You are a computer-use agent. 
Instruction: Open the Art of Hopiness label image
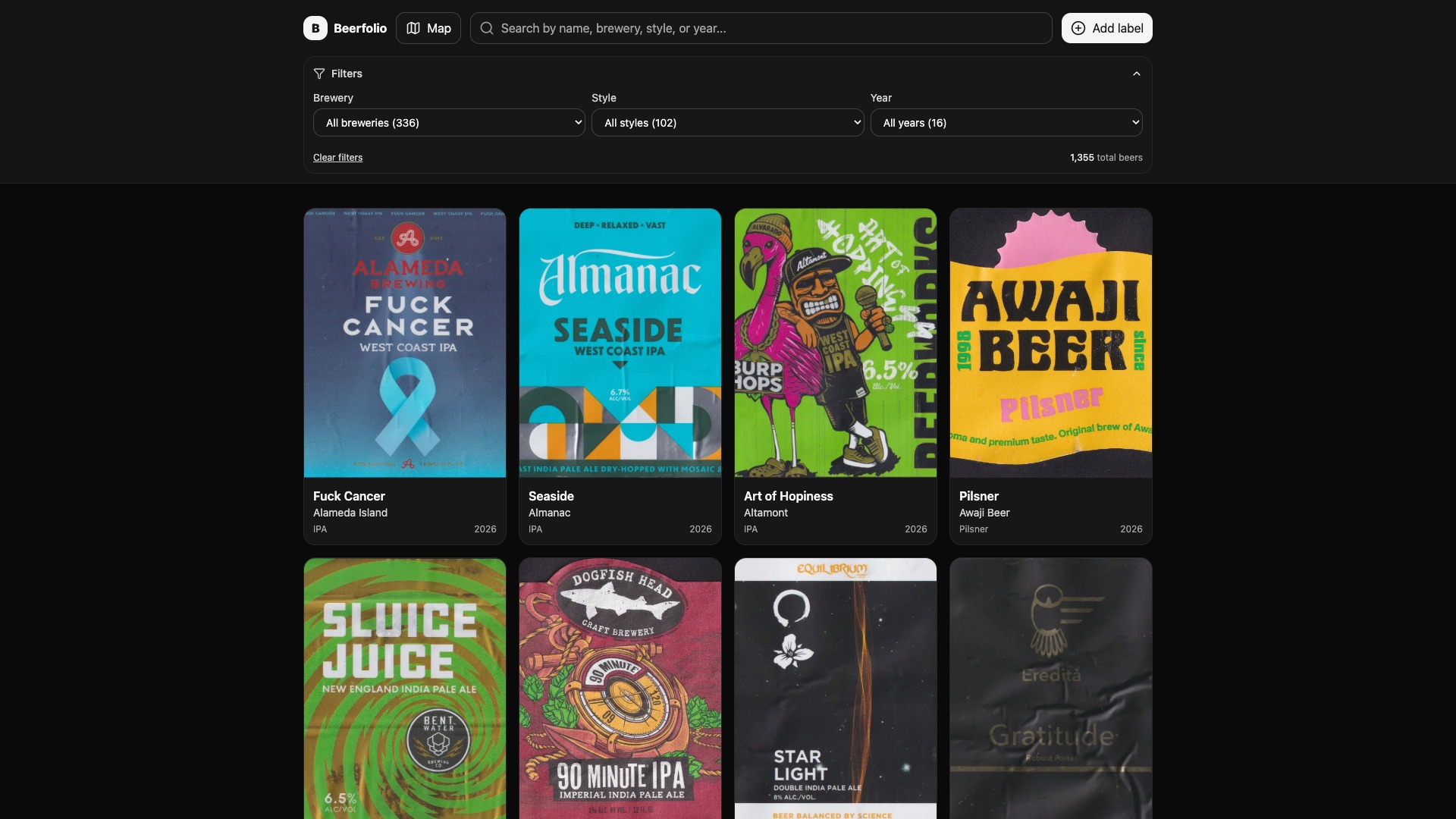click(836, 343)
